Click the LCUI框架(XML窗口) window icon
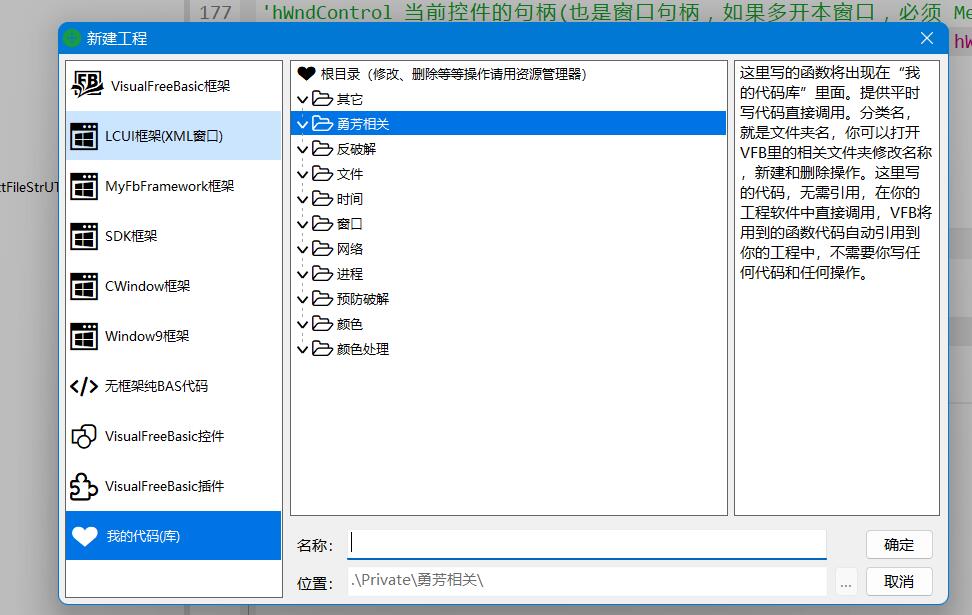 (84, 136)
